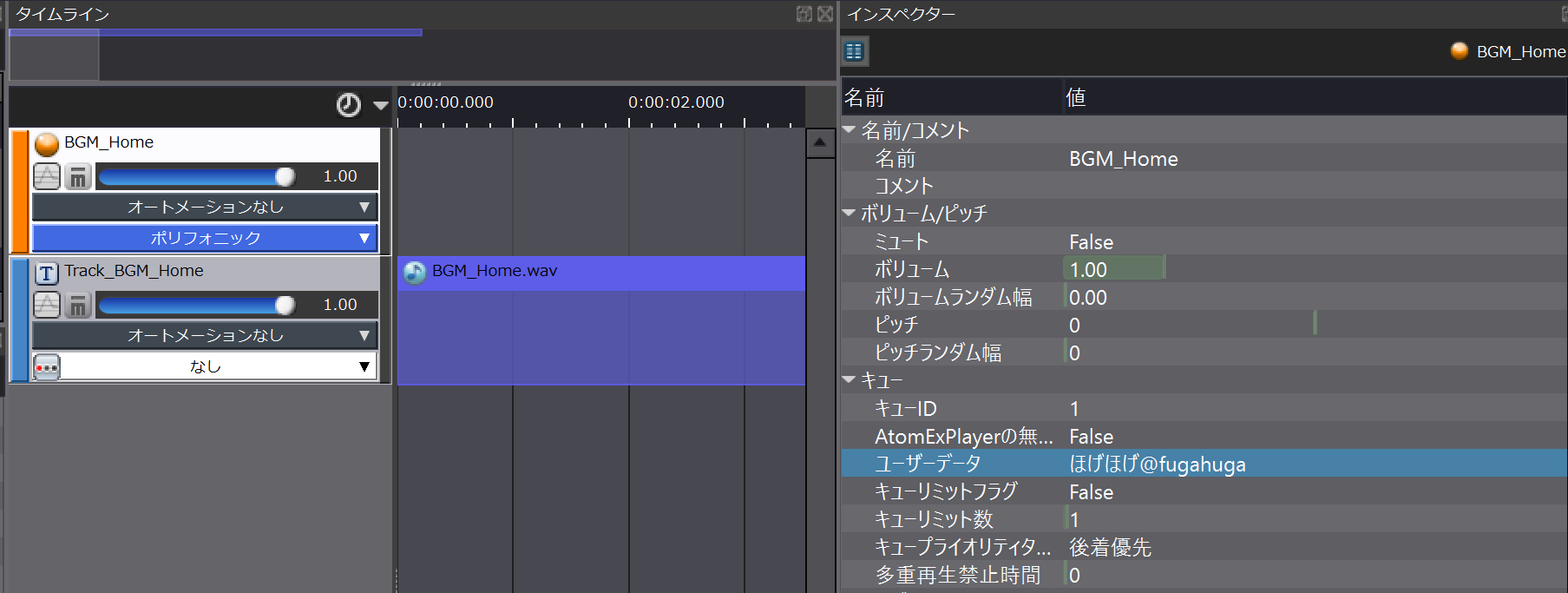Screen dimensions: 1568x593
Task: Select the ユーザーデータ property label
Action: [928, 465]
